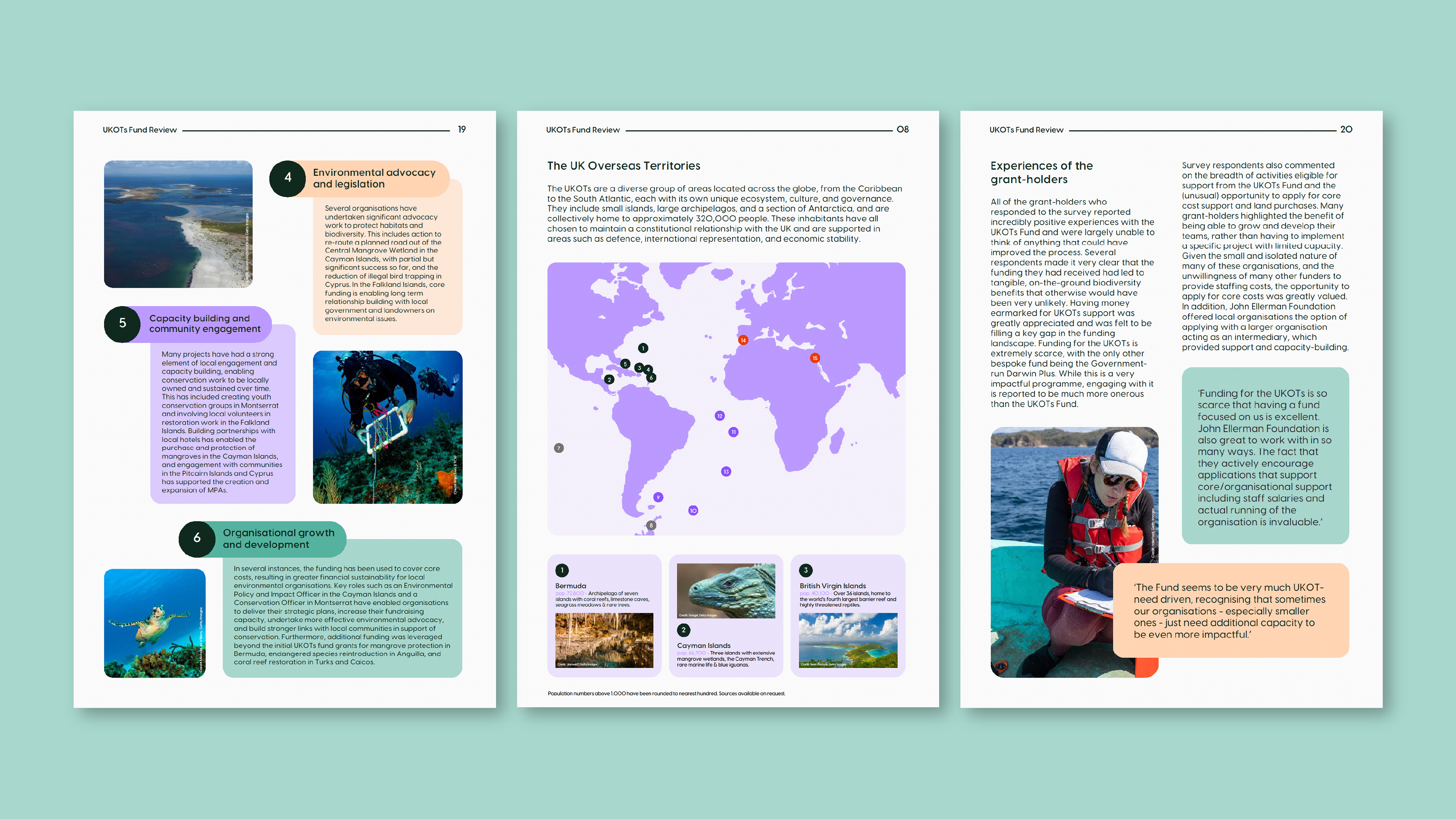Click the 'Population numbers above 1,000' footnote

coord(666,693)
